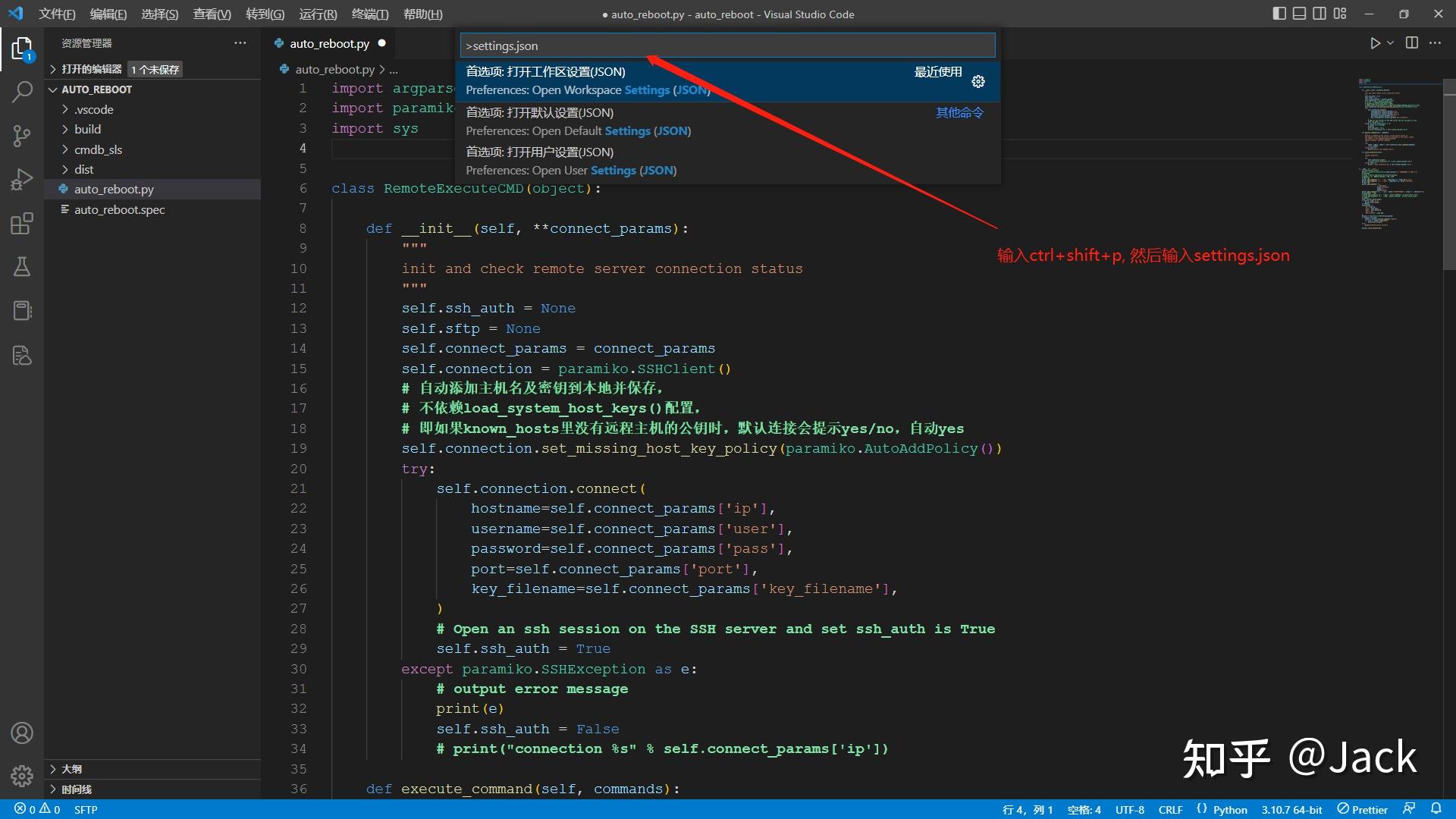The width and height of the screenshot is (1456, 819).
Task: Click the editor vertical scrollbar
Action: point(1449,173)
